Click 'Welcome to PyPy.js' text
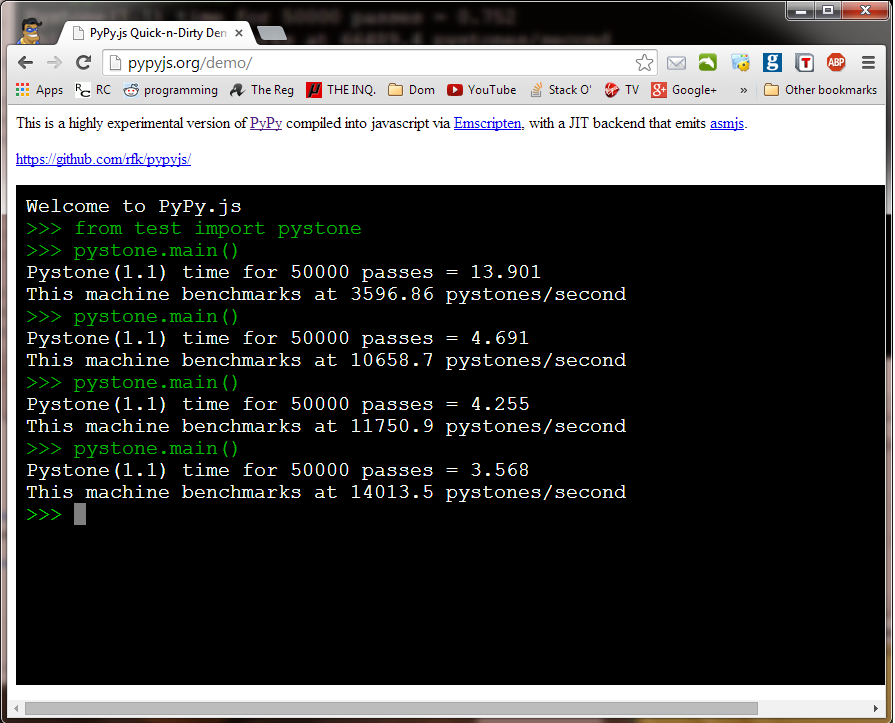This screenshot has height=723, width=895. pos(134,206)
